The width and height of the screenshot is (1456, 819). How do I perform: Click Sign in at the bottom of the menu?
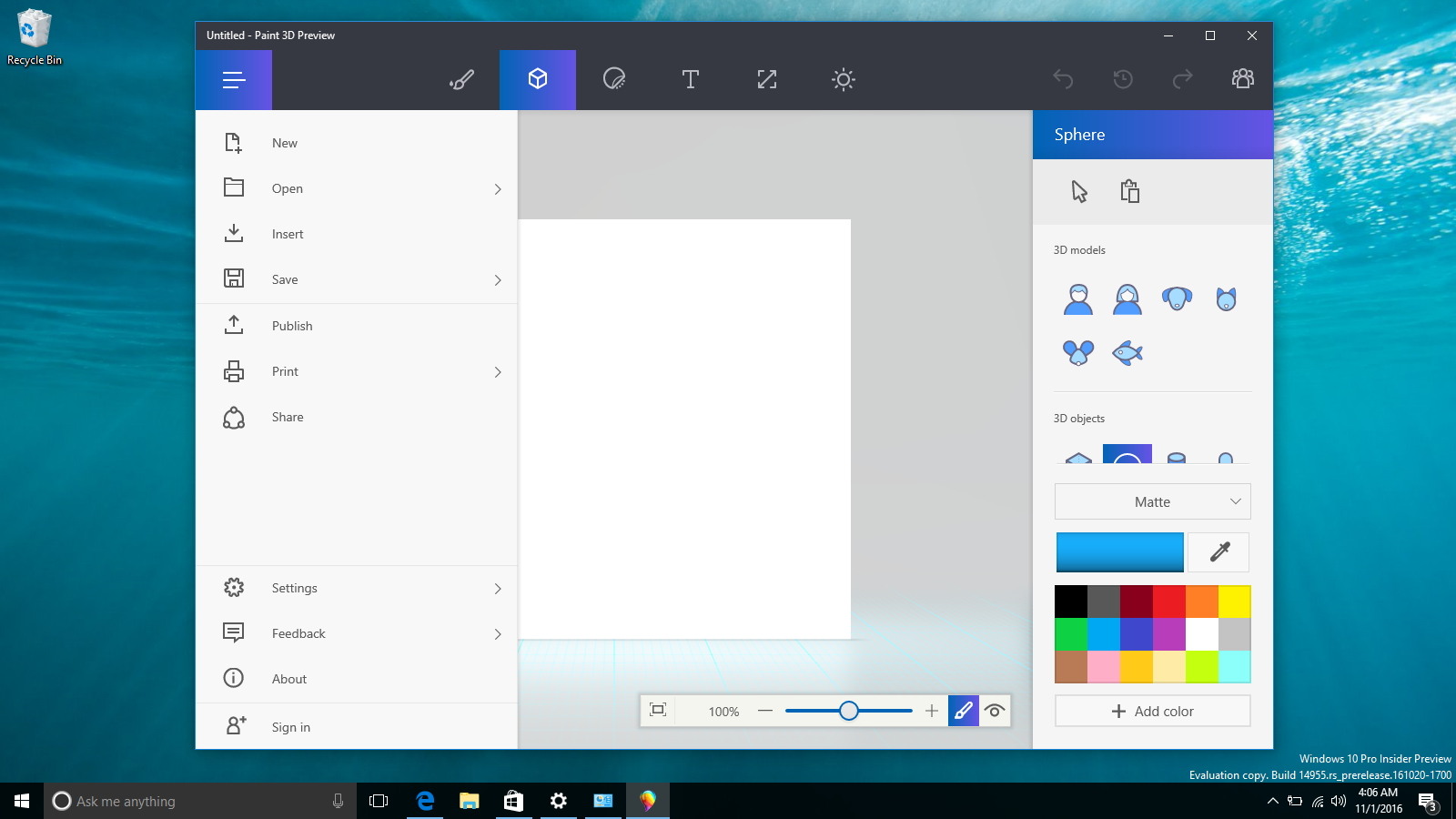coord(290,726)
